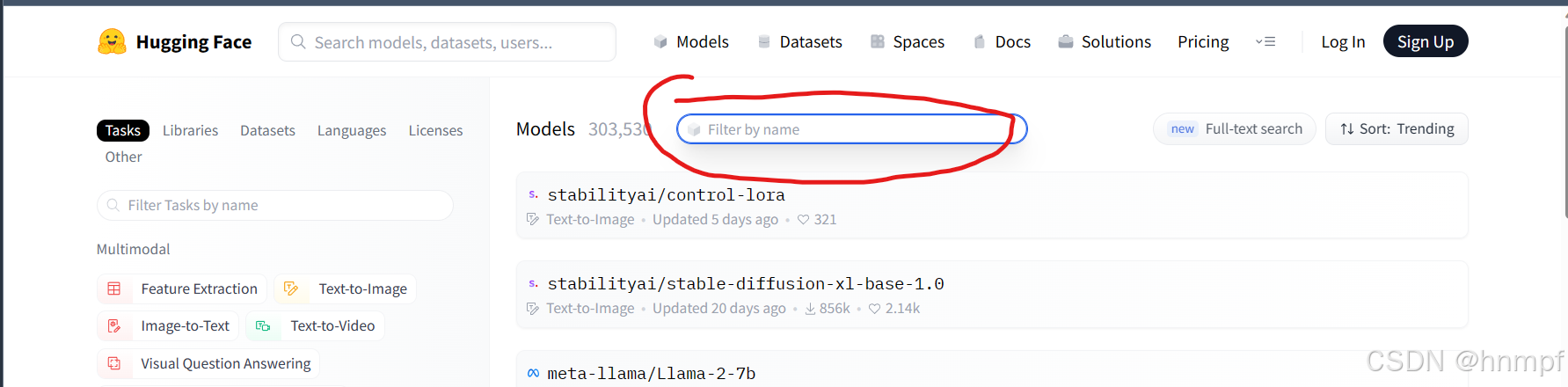Viewport: 1568px width, 387px height.
Task: Click the Log In link
Action: 1343,41
